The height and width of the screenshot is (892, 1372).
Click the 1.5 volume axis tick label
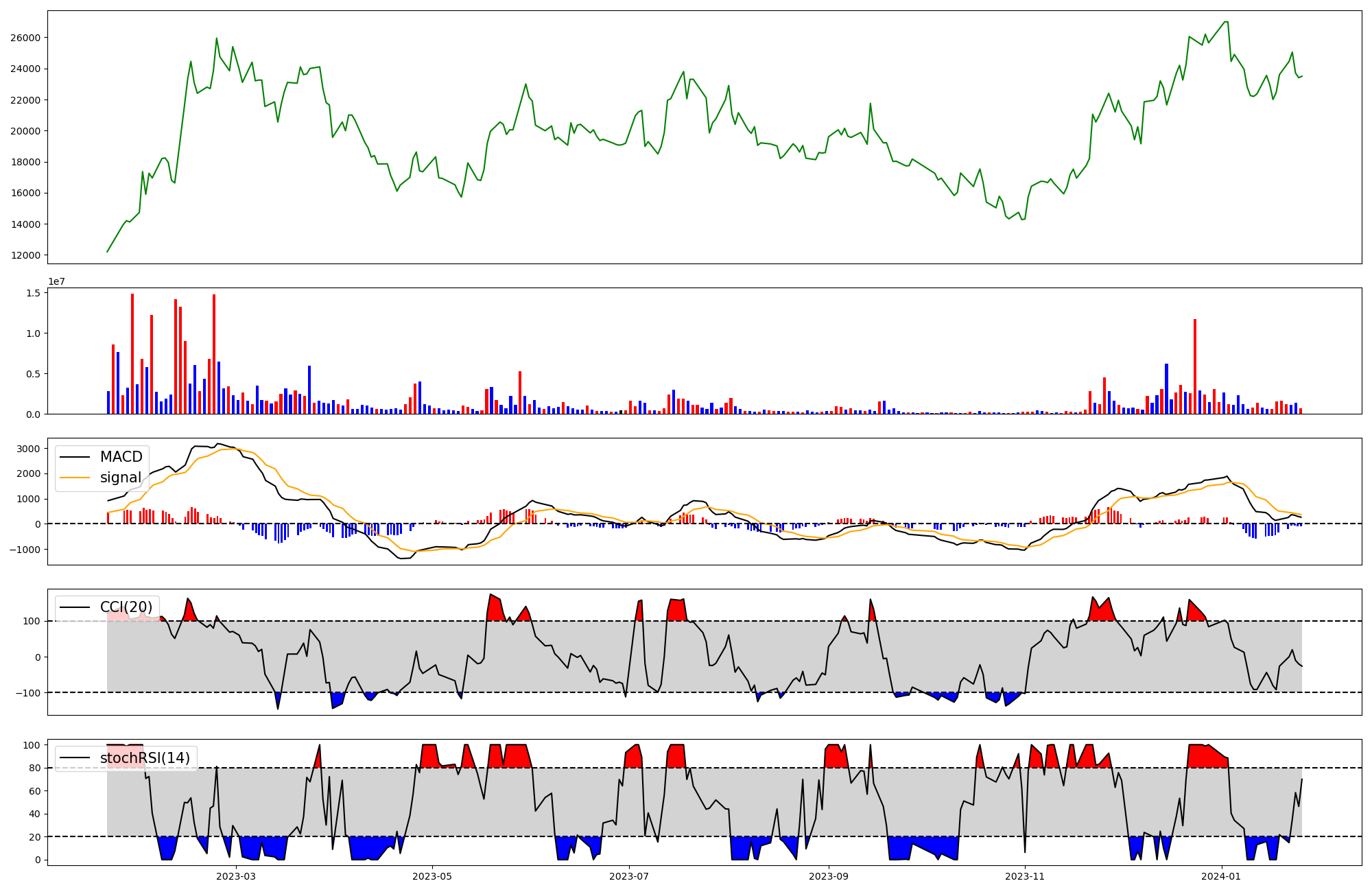click(34, 293)
